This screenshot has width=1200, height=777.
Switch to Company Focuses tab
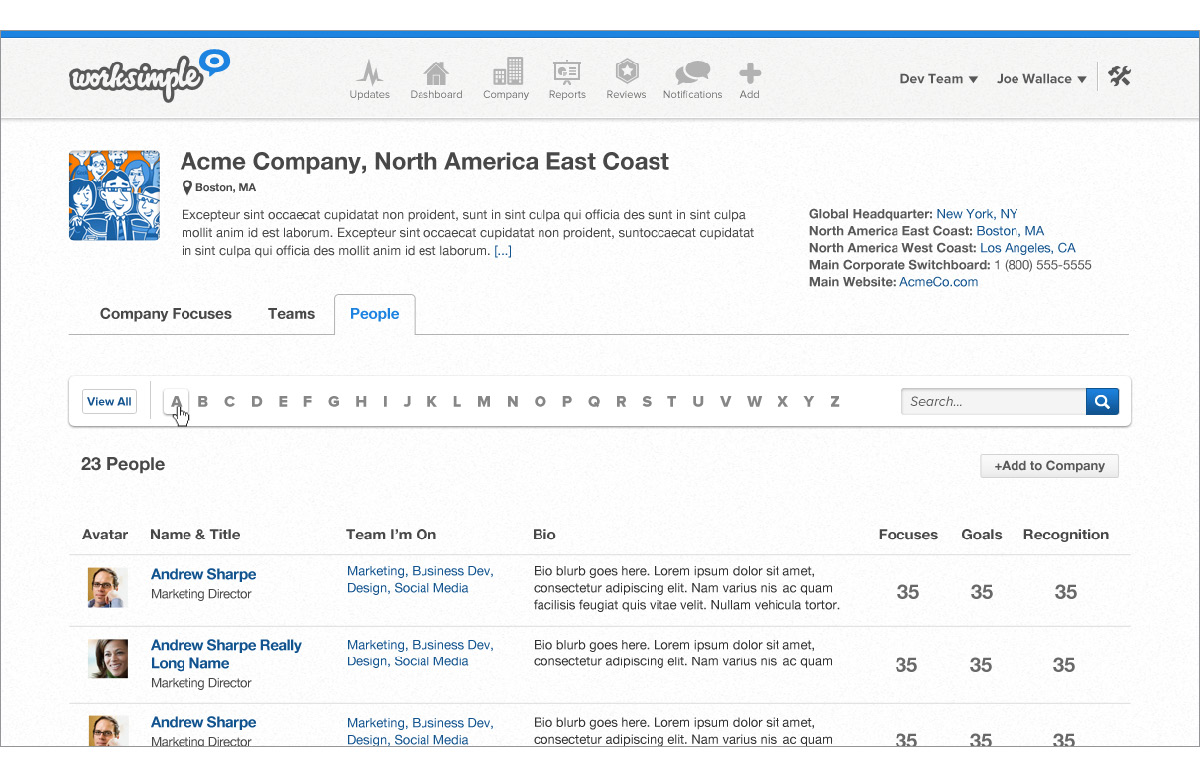(x=166, y=314)
